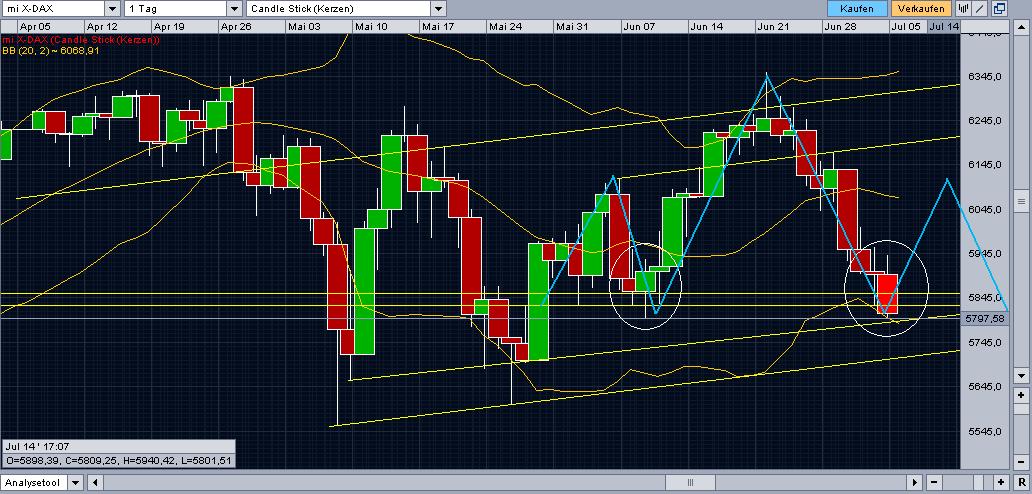Click the 6345,0 price axis label
Image resolution: width=1032 pixels, height=494 pixels.
tap(985, 76)
